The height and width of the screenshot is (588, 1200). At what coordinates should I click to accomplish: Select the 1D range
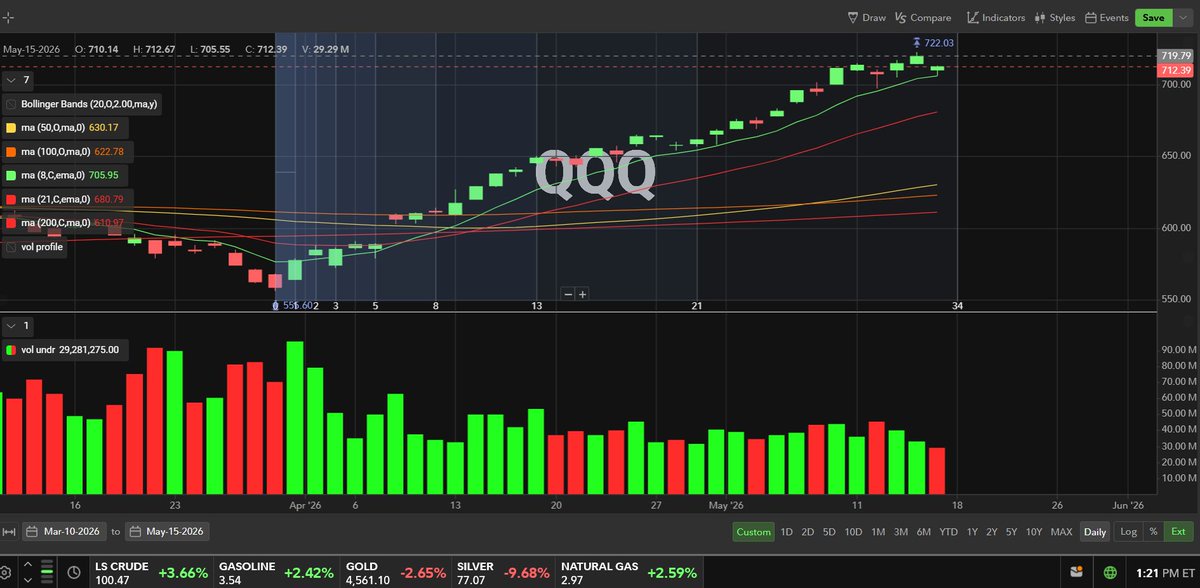click(787, 532)
